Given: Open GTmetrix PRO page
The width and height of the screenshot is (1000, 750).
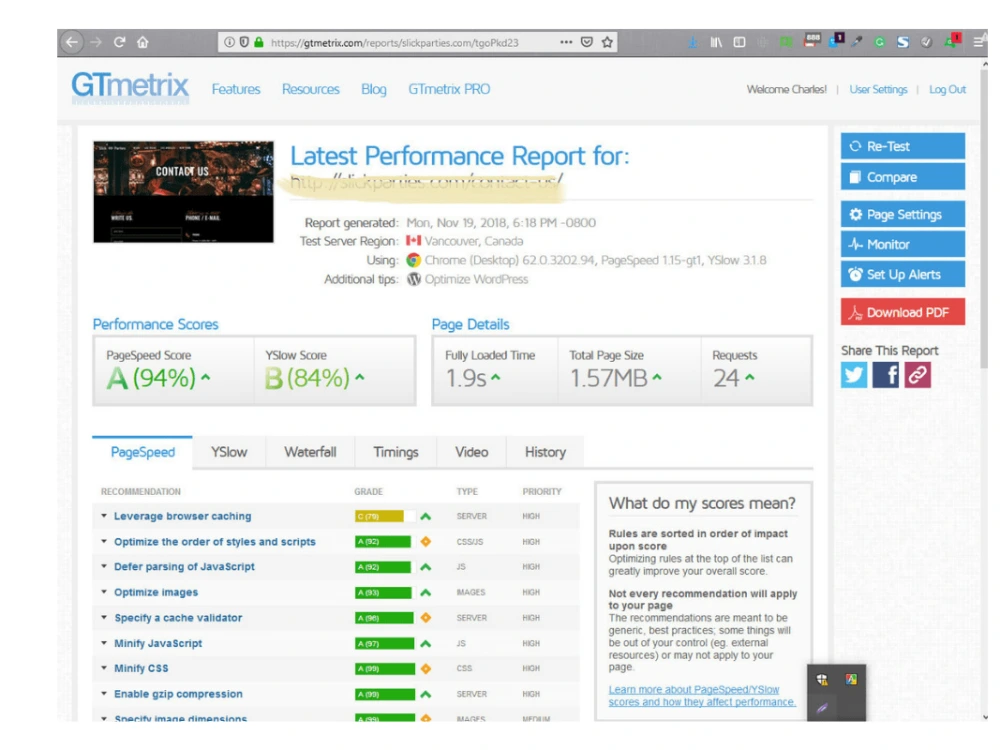Looking at the screenshot, I should 449,89.
